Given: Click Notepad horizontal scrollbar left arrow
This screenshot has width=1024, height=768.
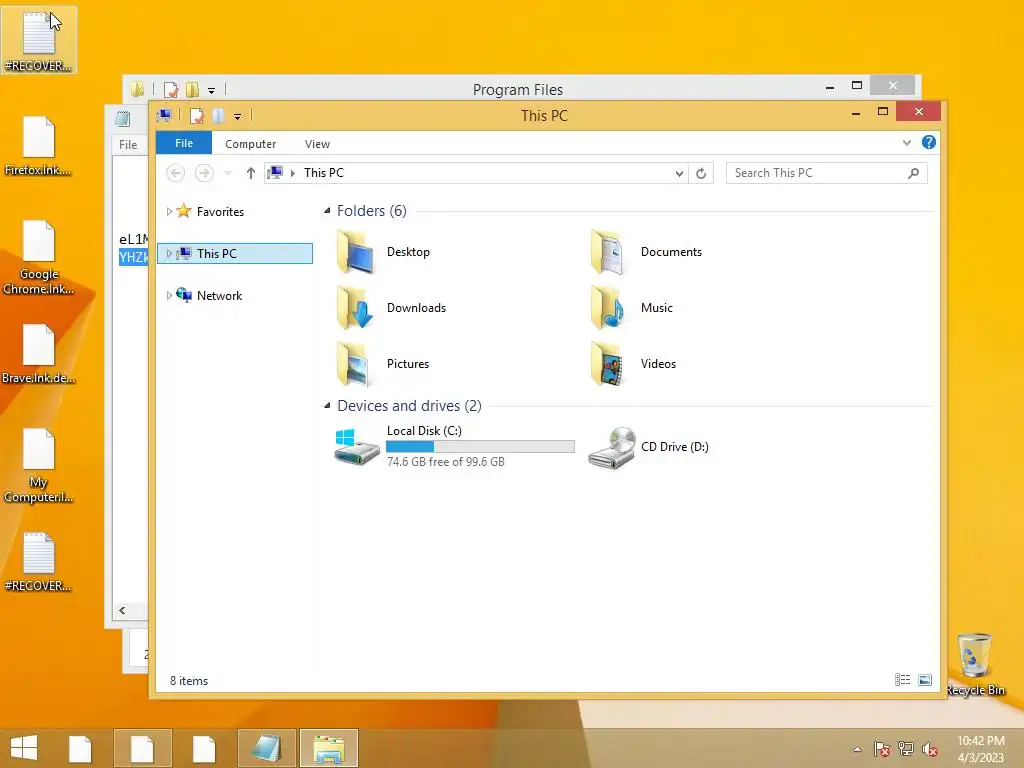Looking at the screenshot, I should 122,610.
